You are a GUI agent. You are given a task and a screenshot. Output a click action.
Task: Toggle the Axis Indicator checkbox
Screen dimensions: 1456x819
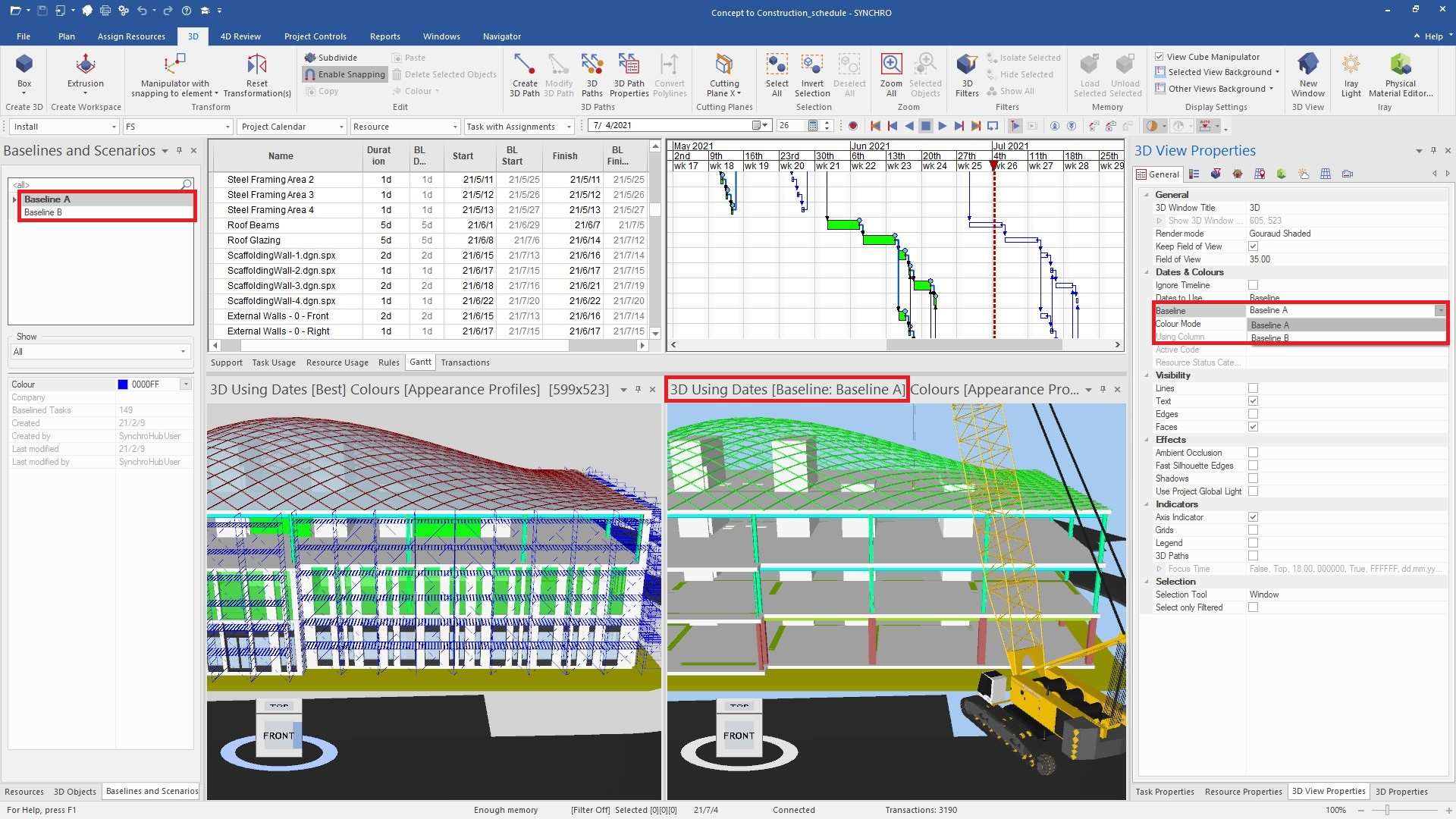(x=1253, y=517)
